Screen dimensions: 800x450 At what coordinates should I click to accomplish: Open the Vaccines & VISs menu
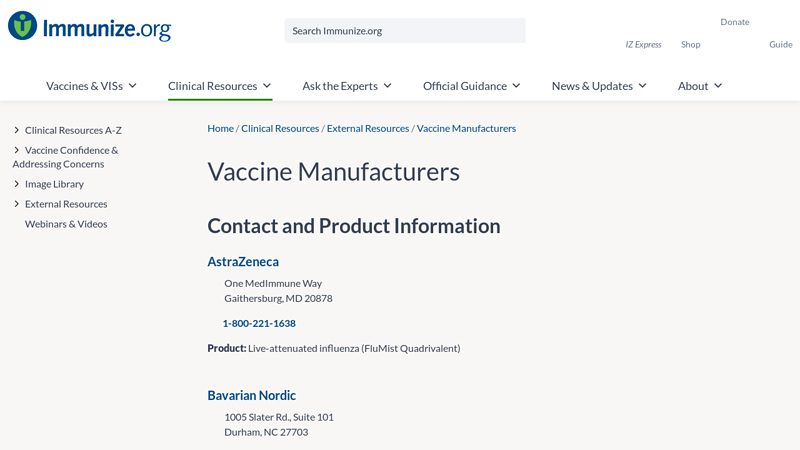84,86
